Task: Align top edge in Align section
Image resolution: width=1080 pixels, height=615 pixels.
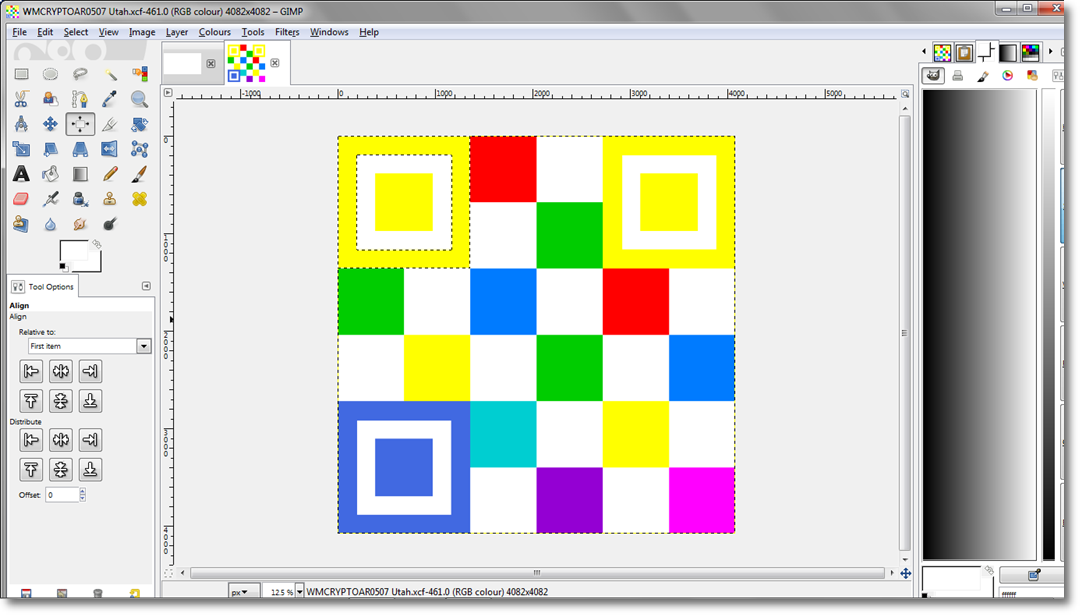Action: click(31, 401)
